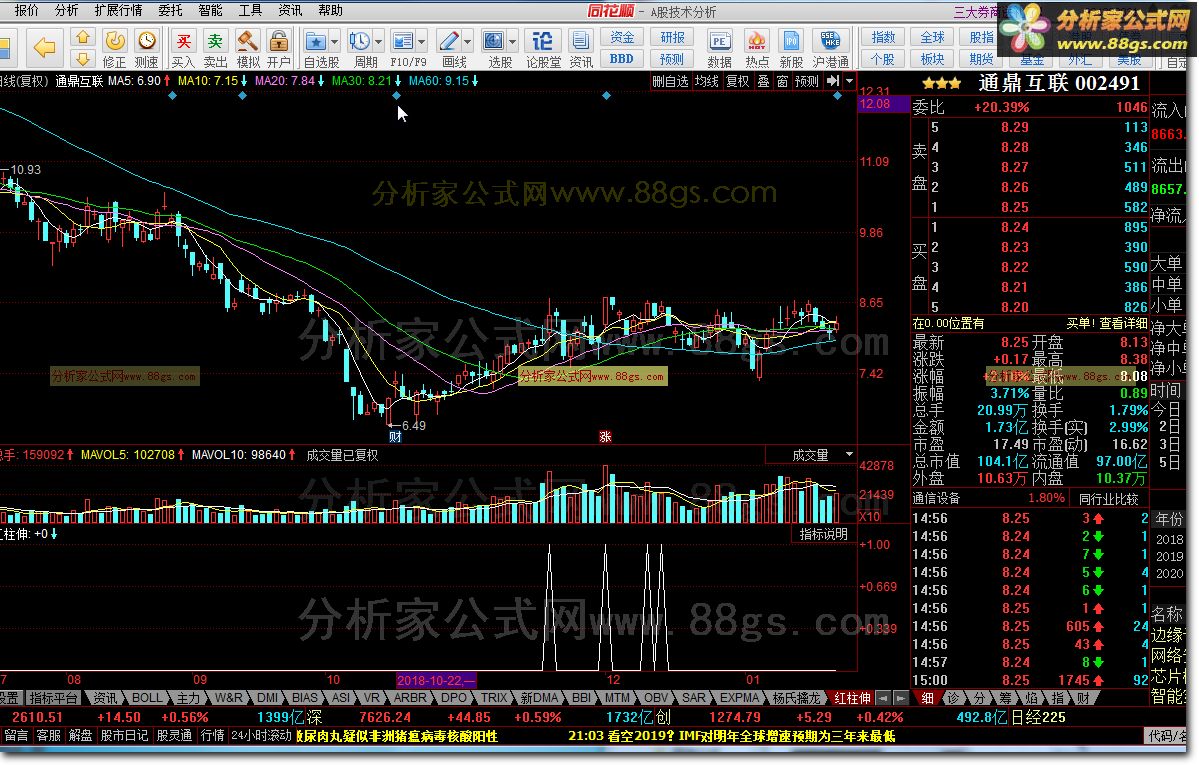1199x765 pixels.
Task: Switch to the BOLL indicator tab
Action: coord(147,698)
